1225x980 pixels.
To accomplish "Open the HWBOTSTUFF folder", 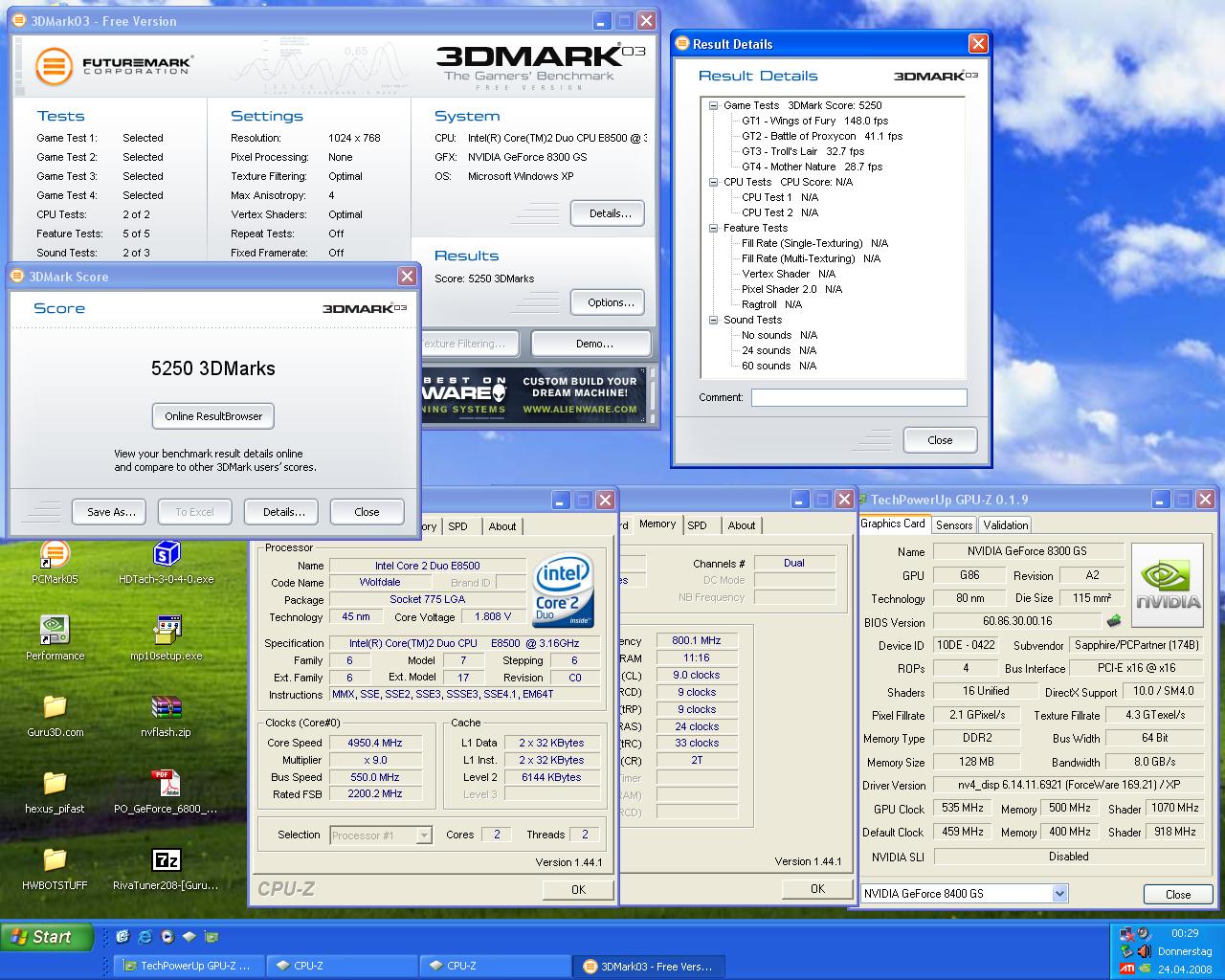I will [55, 867].
